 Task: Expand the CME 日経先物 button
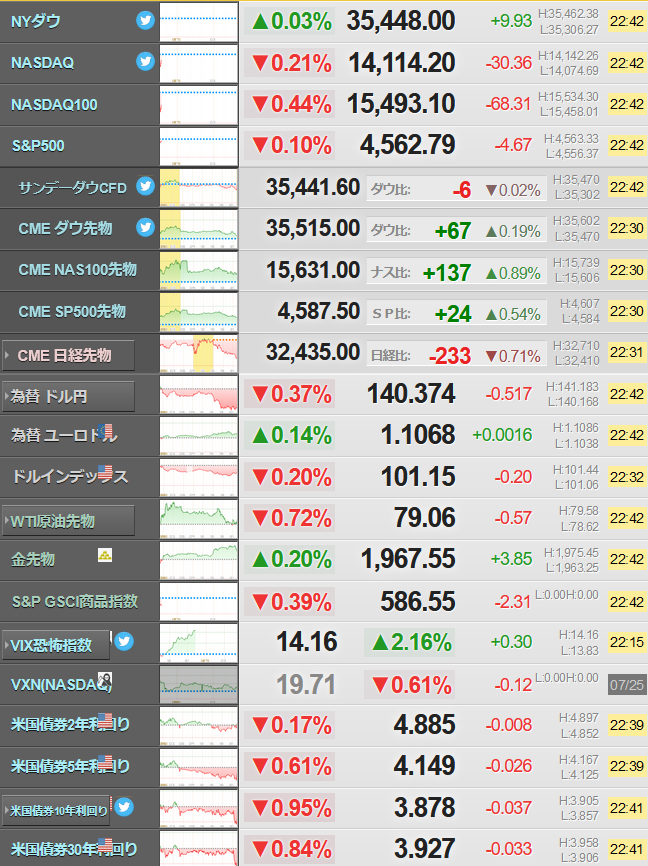69,355
